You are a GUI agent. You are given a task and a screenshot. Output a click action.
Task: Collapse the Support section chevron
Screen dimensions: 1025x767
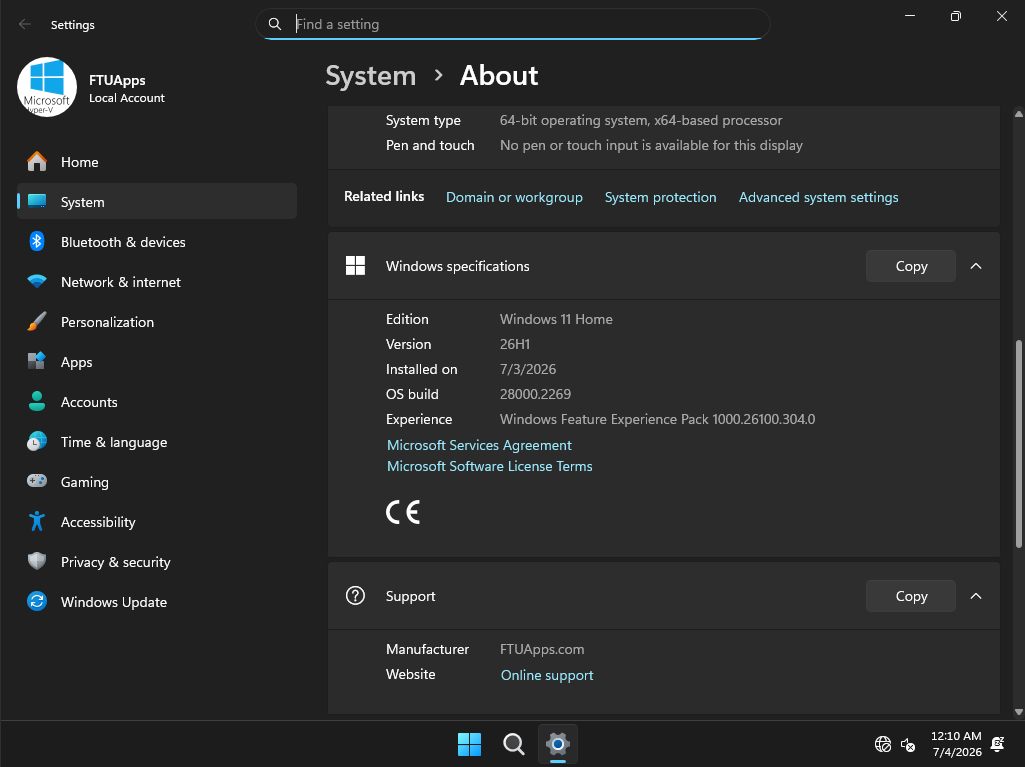pos(975,596)
